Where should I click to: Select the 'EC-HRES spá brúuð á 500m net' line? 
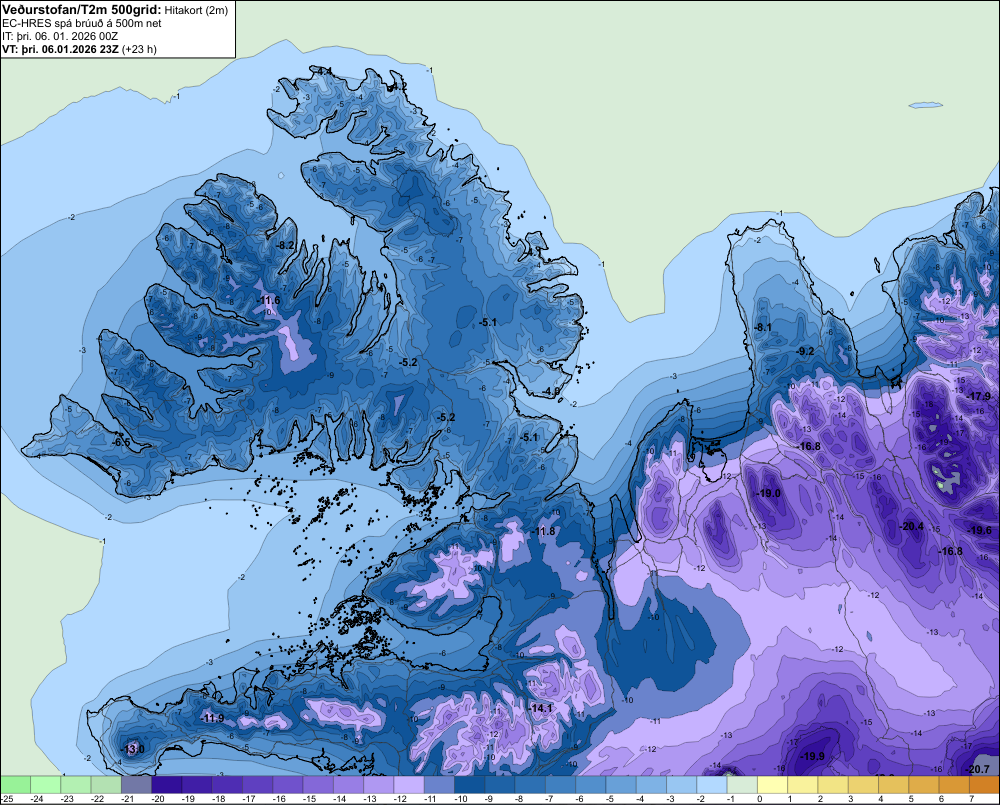82,24
